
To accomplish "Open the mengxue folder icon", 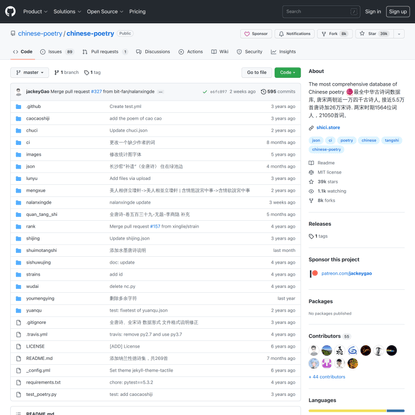I will click(x=19, y=191).
